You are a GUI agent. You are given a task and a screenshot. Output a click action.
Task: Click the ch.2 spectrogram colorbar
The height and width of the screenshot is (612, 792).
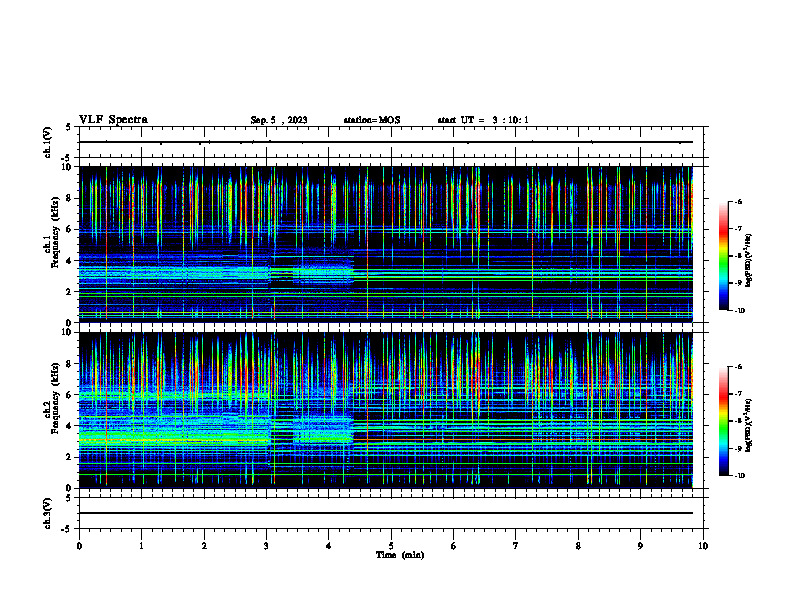click(723, 421)
